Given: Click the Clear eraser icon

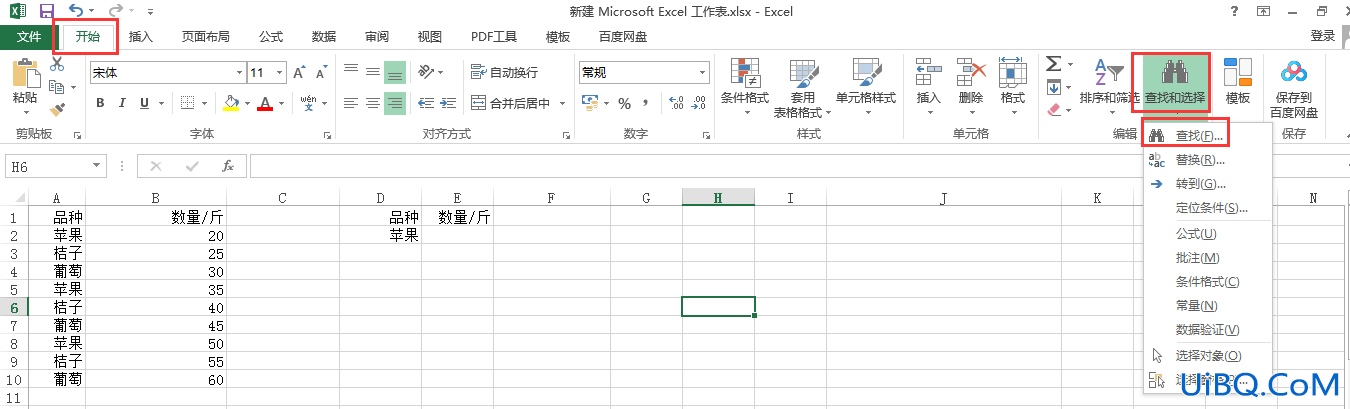Looking at the screenshot, I should click(1053, 109).
